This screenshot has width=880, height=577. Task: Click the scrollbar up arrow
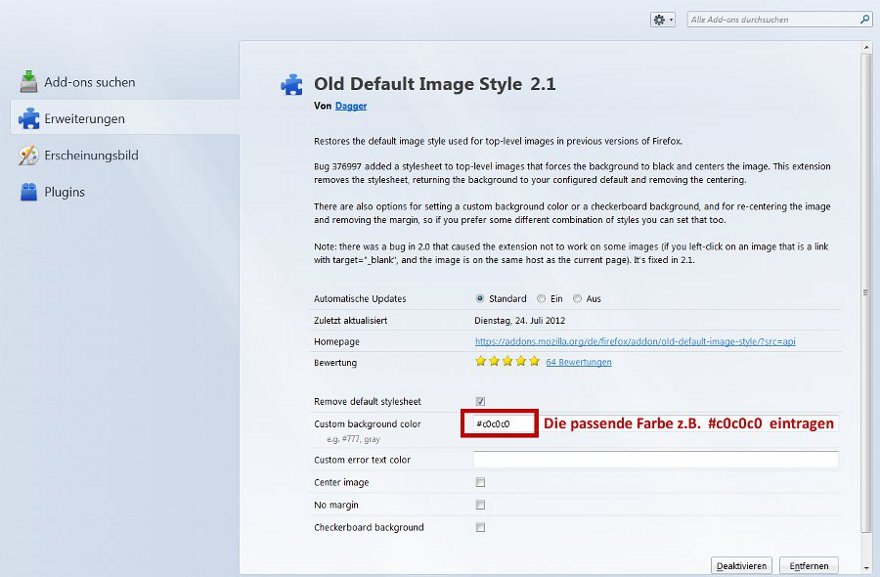pyautogui.click(x=866, y=49)
